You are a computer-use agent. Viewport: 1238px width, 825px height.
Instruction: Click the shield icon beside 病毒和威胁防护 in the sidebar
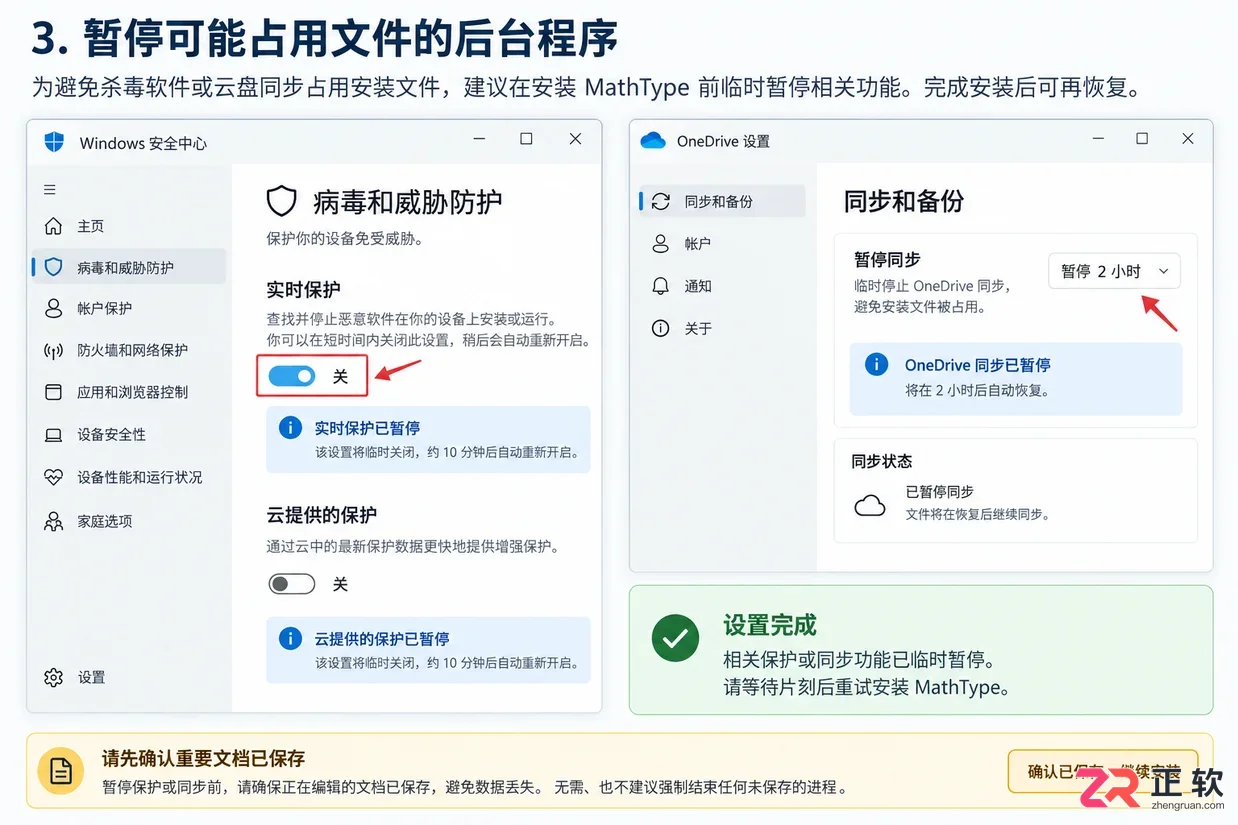(x=54, y=267)
